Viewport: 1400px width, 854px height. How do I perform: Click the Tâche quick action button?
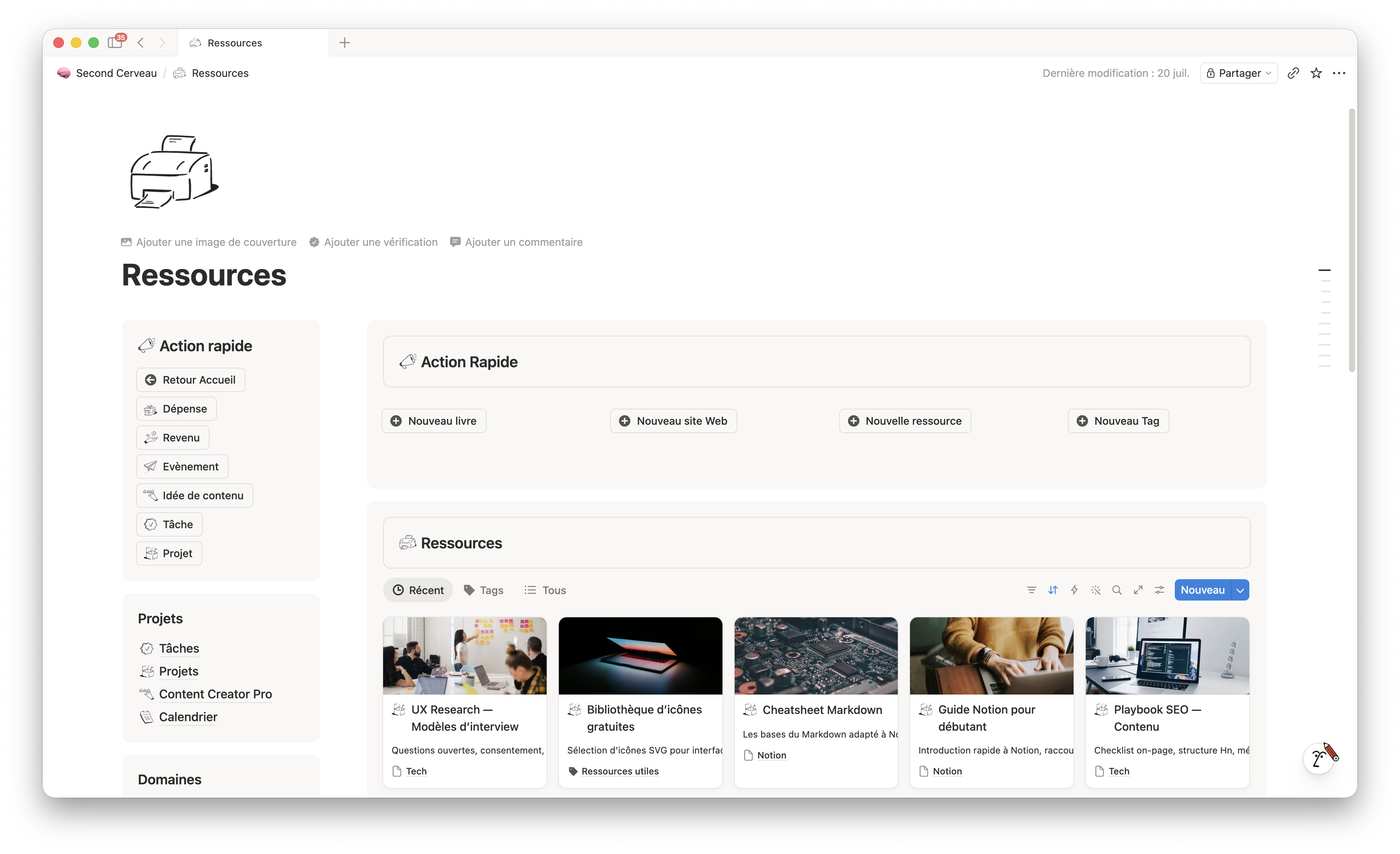coord(169,524)
